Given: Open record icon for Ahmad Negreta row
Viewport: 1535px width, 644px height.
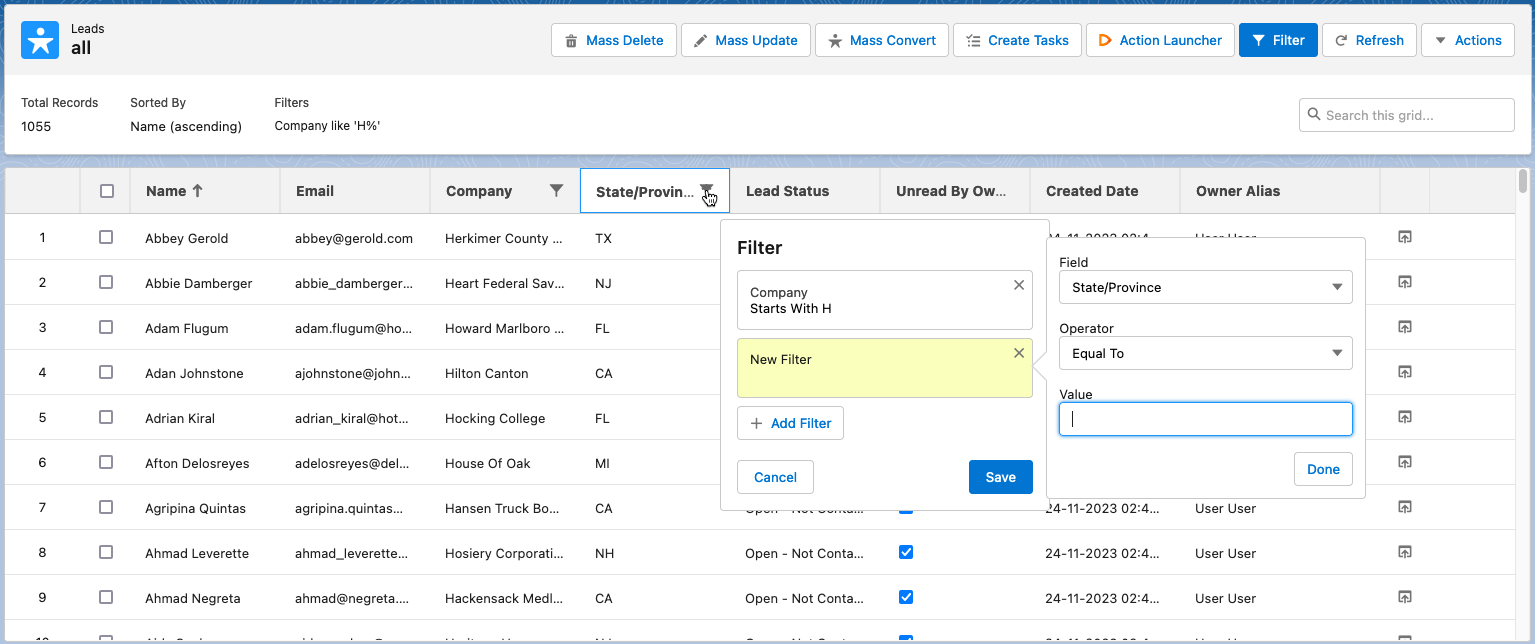Looking at the screenshot, I should point(1404,597).
